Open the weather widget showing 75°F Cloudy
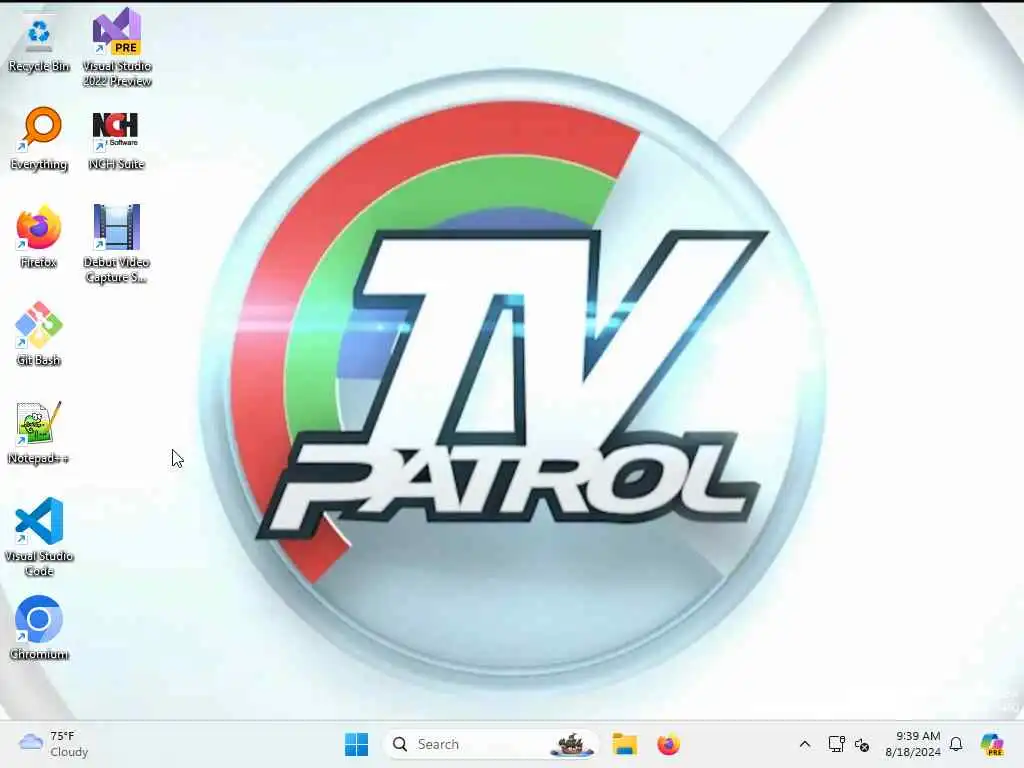The width and height of the screenshot is (1024, 768). (x=54, y=744)
